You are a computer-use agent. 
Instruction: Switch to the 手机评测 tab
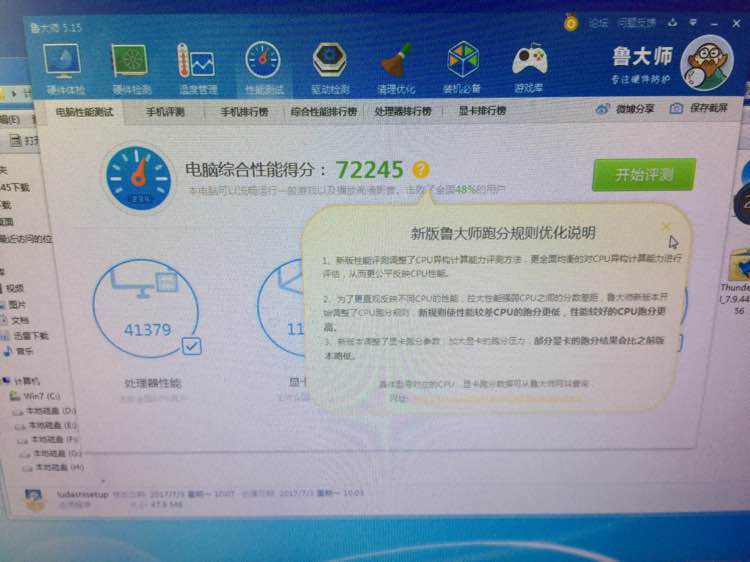165,112
